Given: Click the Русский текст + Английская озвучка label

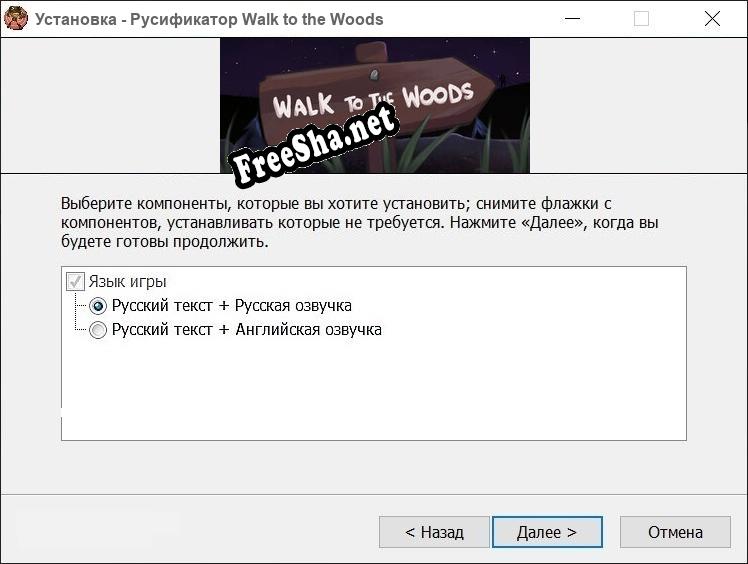Looking at the screenshot, I should [x=246, y=330].
